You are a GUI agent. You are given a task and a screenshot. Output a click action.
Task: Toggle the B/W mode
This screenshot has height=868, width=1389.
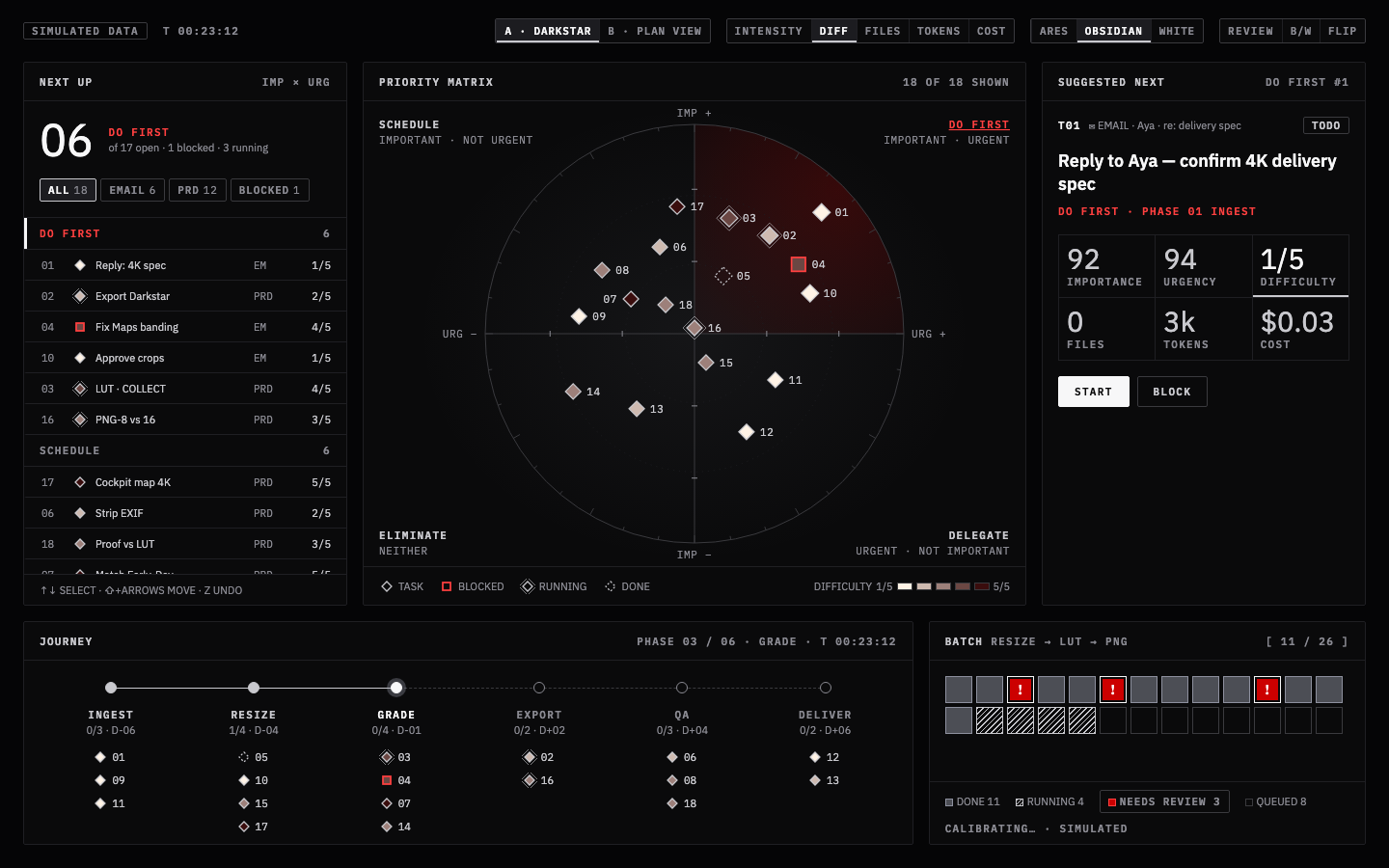[x=1301, y=31]
